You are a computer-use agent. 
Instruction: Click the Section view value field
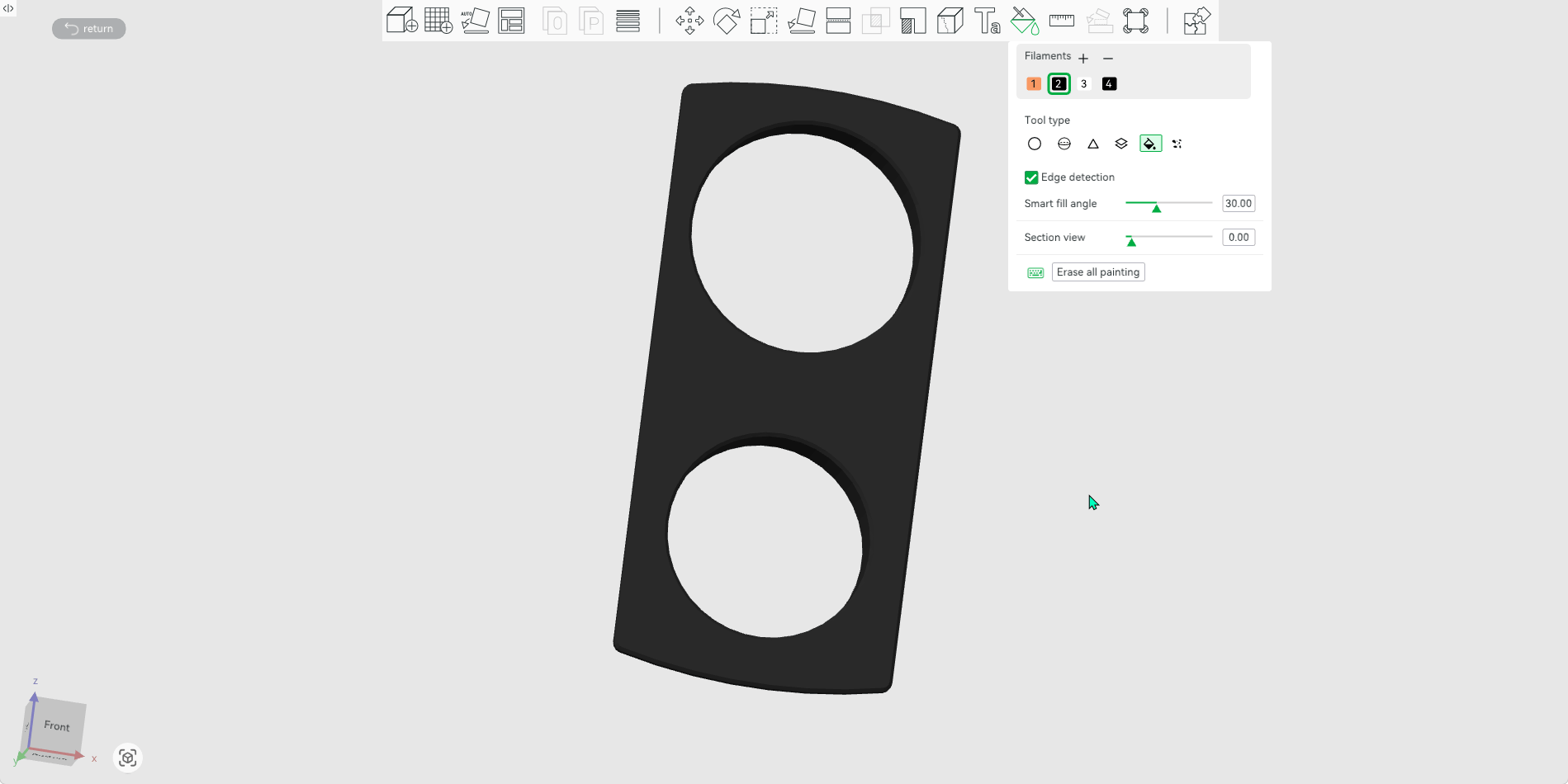click(1239, 238)
